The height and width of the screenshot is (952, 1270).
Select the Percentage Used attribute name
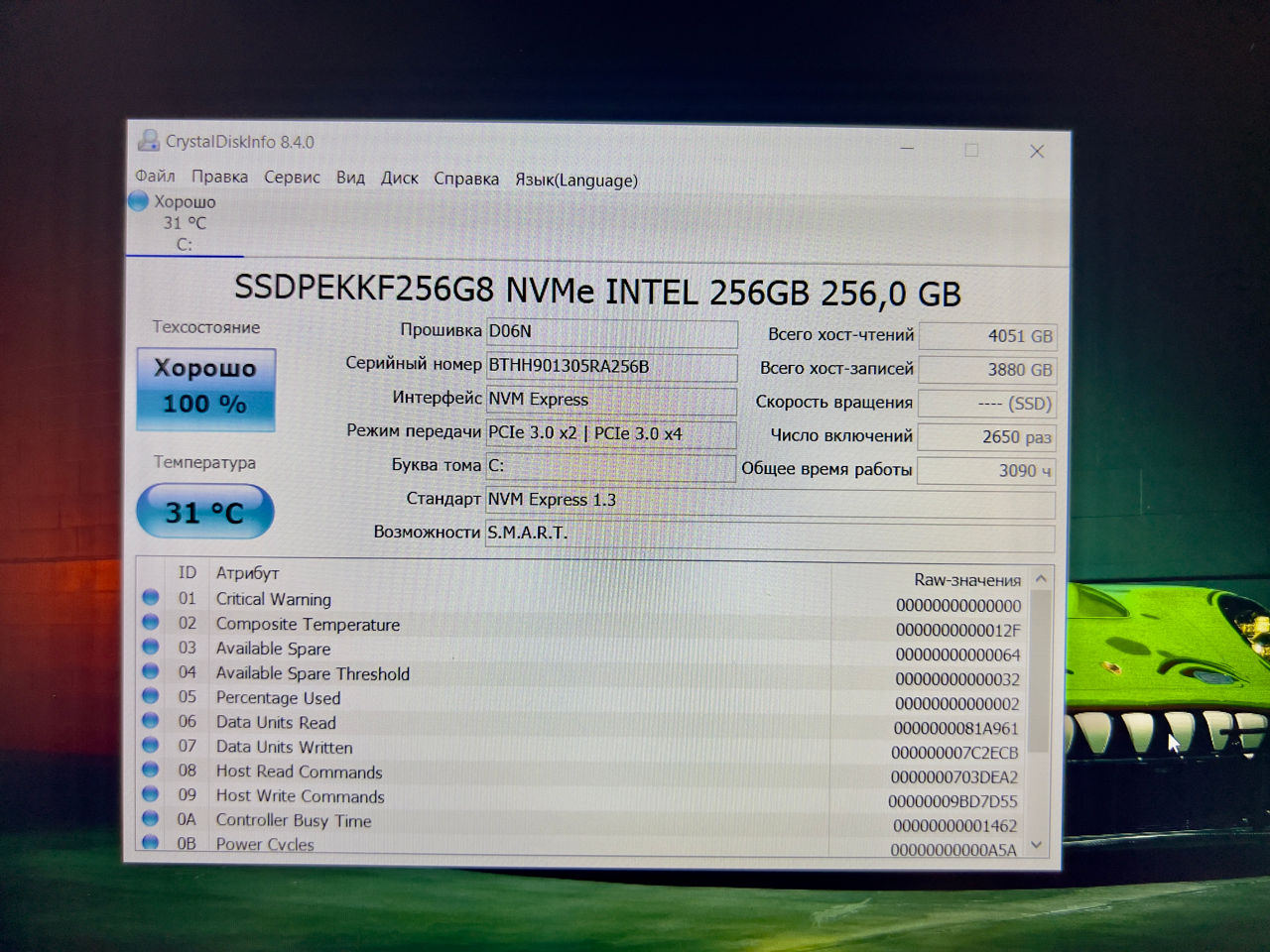(x=278, y=698)
